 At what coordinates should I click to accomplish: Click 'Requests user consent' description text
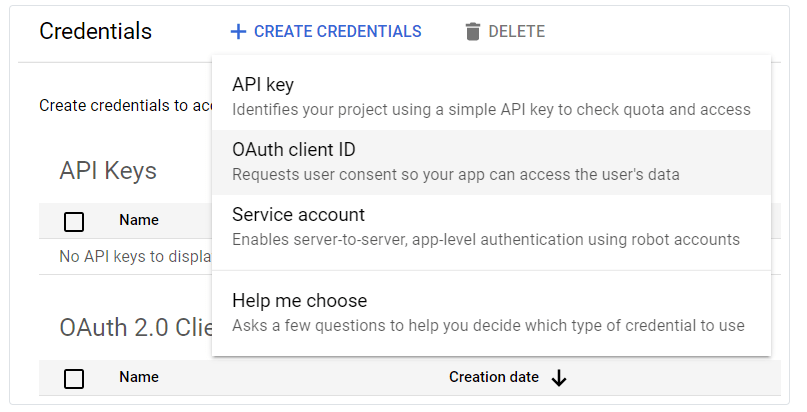tap(455, 174)
